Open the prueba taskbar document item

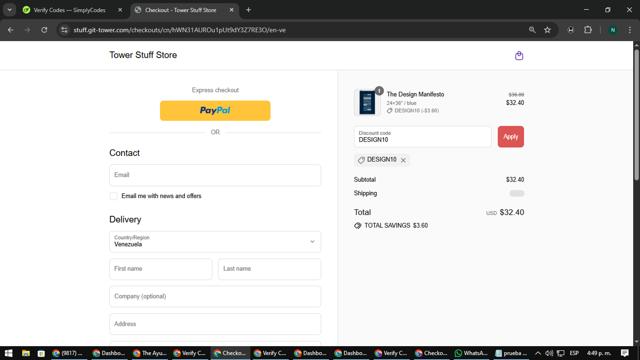(x=511, y=353)
